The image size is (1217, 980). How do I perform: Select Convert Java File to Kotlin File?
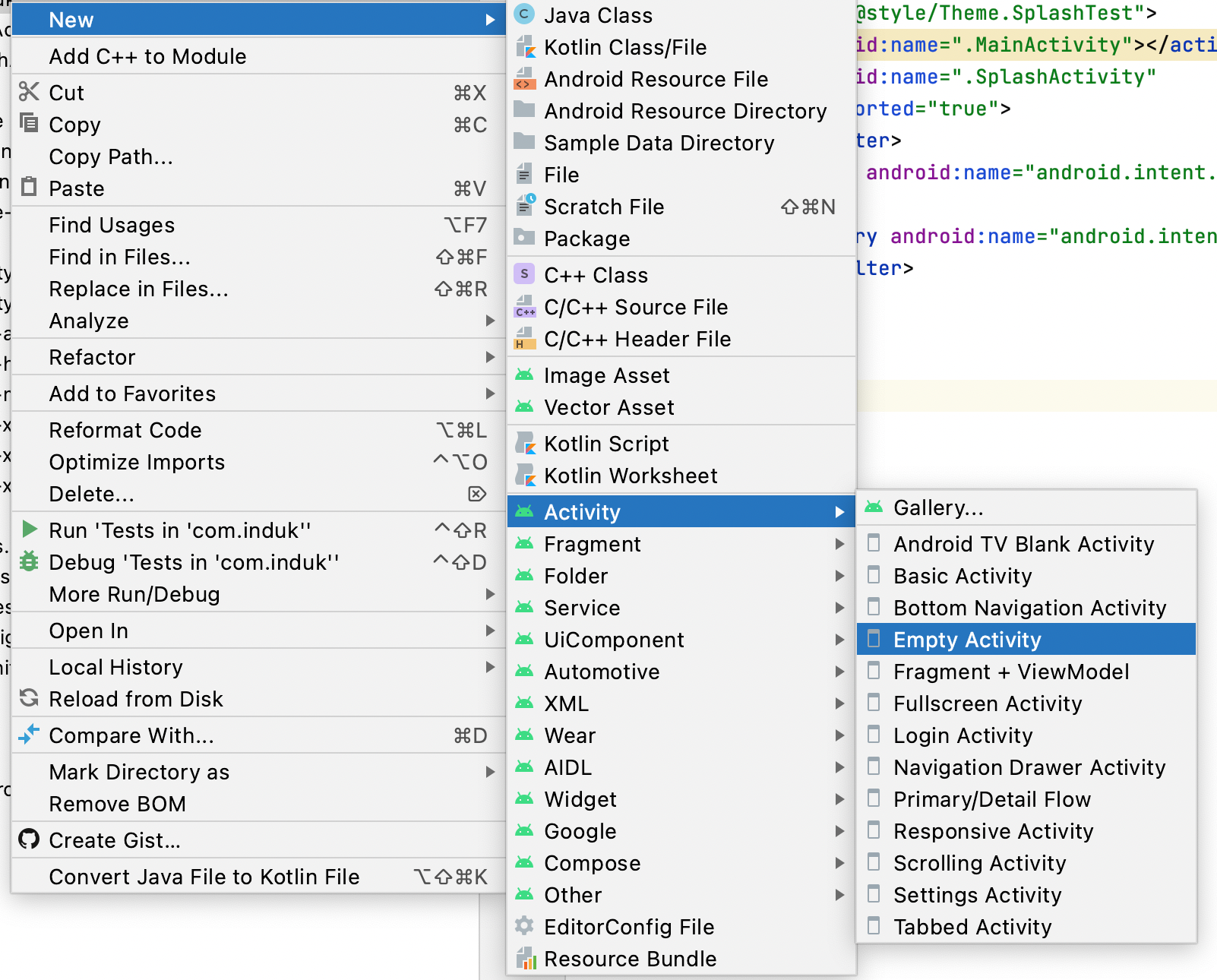tap(258, 877)
